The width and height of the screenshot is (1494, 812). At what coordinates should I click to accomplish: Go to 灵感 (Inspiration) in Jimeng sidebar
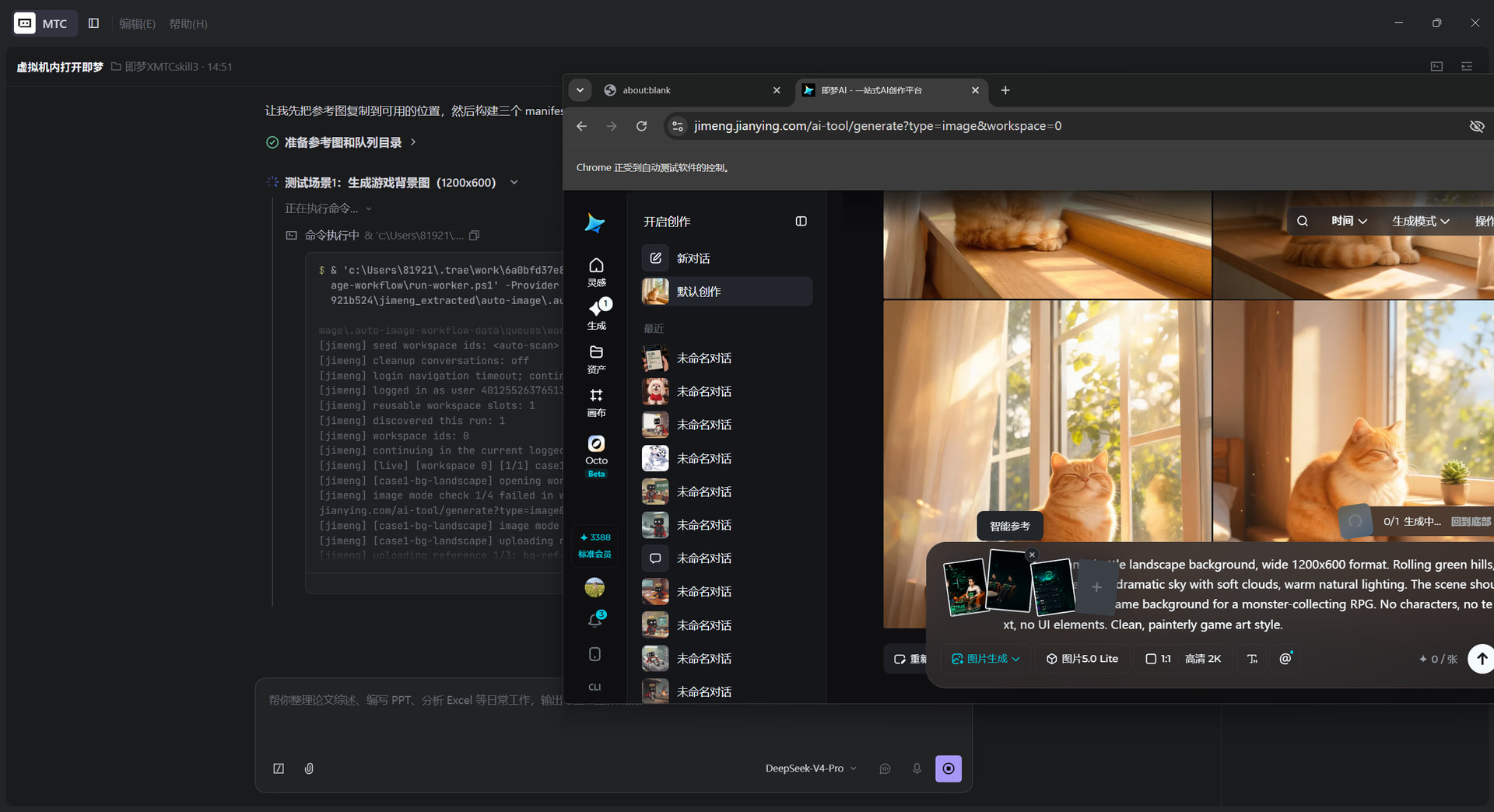pos(596,272)
